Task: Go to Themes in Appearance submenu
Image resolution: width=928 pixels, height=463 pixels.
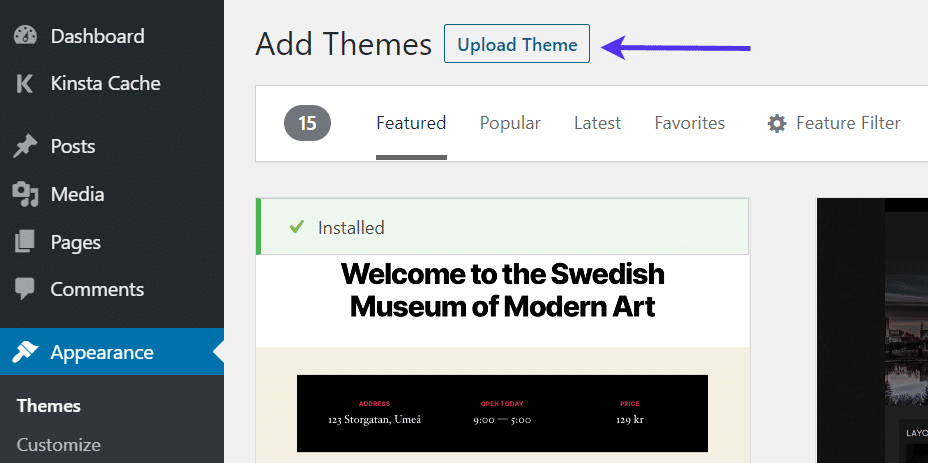Action: pyautogui.click(x=49, y=406)
